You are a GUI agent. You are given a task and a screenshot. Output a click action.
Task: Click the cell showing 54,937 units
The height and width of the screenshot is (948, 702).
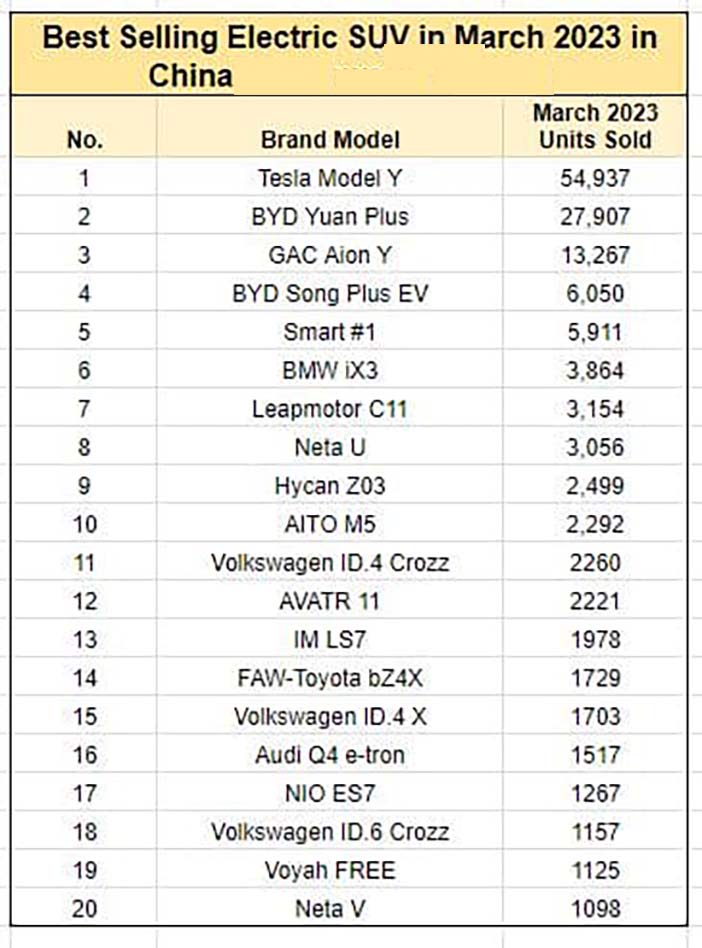[x=594, y=177]
